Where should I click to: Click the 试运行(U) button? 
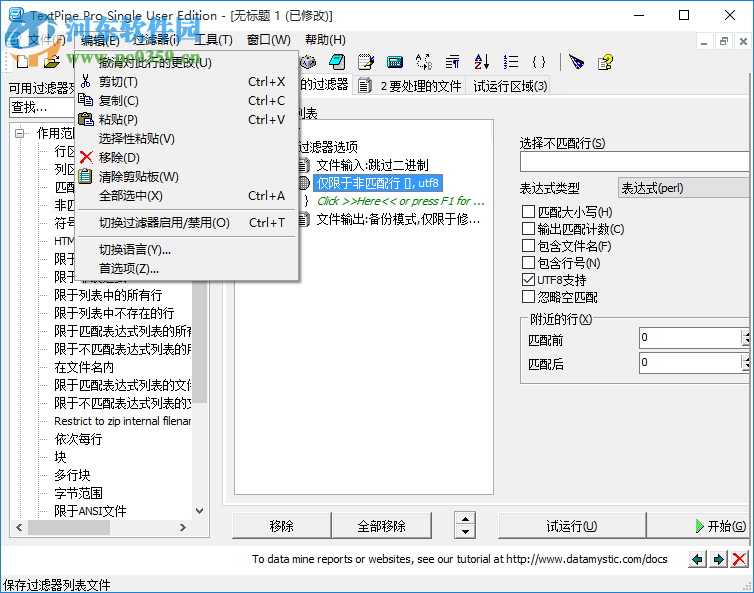571,526
